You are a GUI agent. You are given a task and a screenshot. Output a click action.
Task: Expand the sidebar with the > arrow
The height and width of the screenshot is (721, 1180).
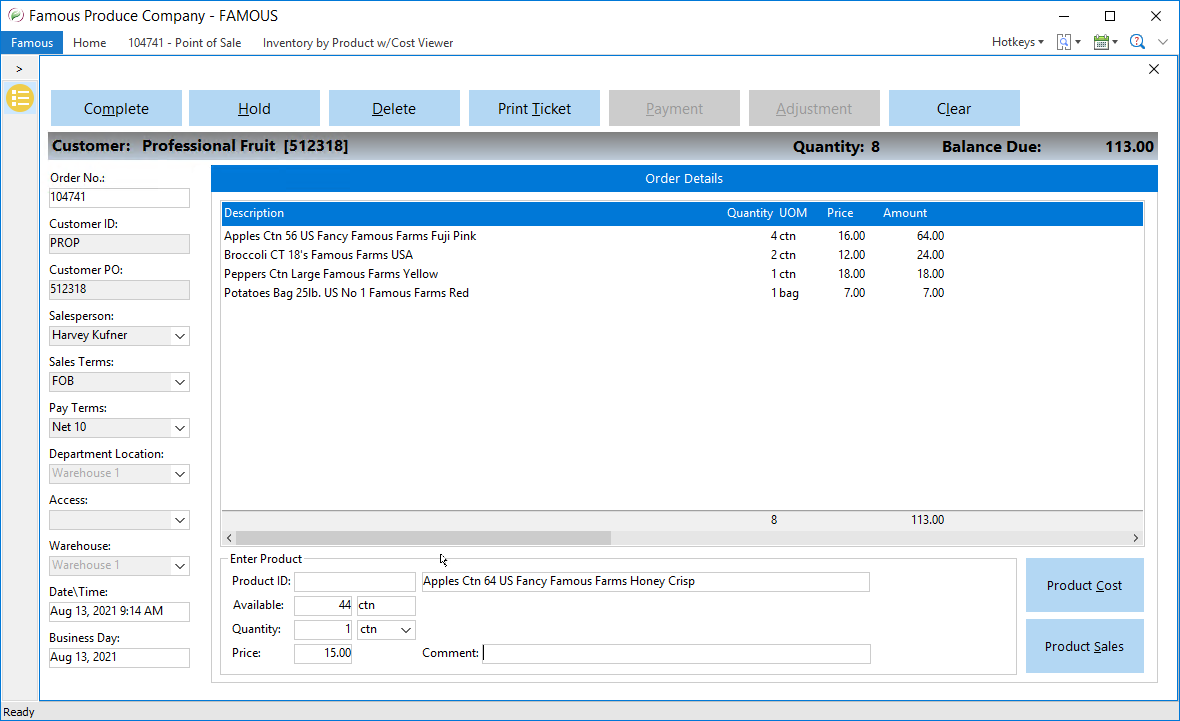(x=20, y=69)
